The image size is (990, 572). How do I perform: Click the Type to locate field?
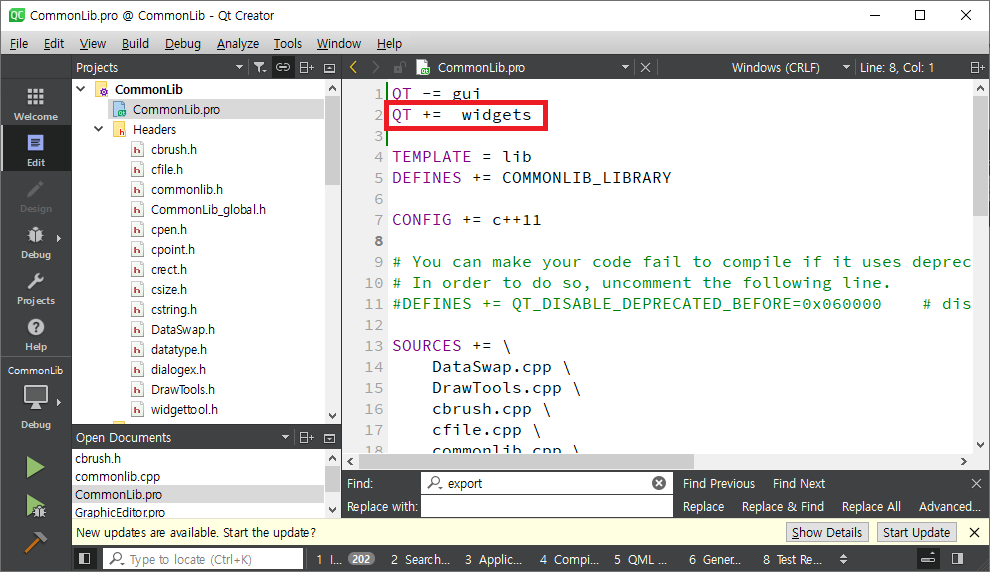pos(203,559)
